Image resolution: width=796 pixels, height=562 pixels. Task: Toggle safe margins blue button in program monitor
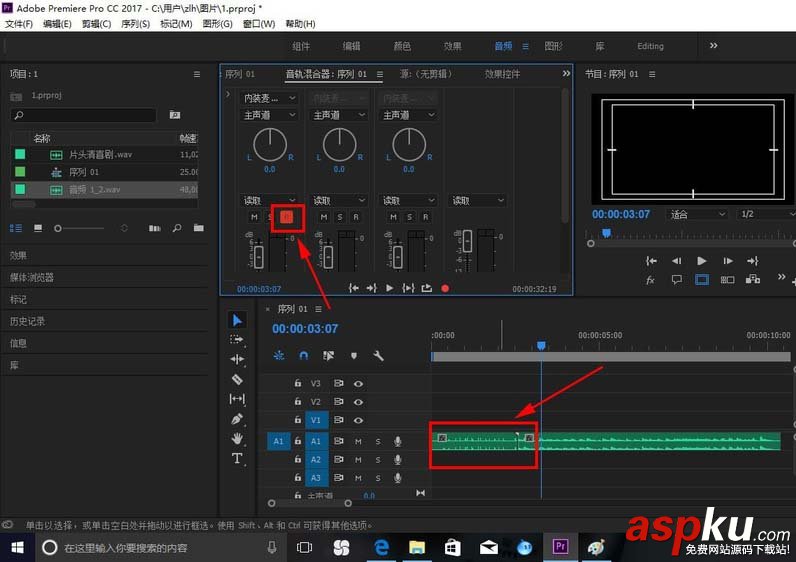(702, 279)
